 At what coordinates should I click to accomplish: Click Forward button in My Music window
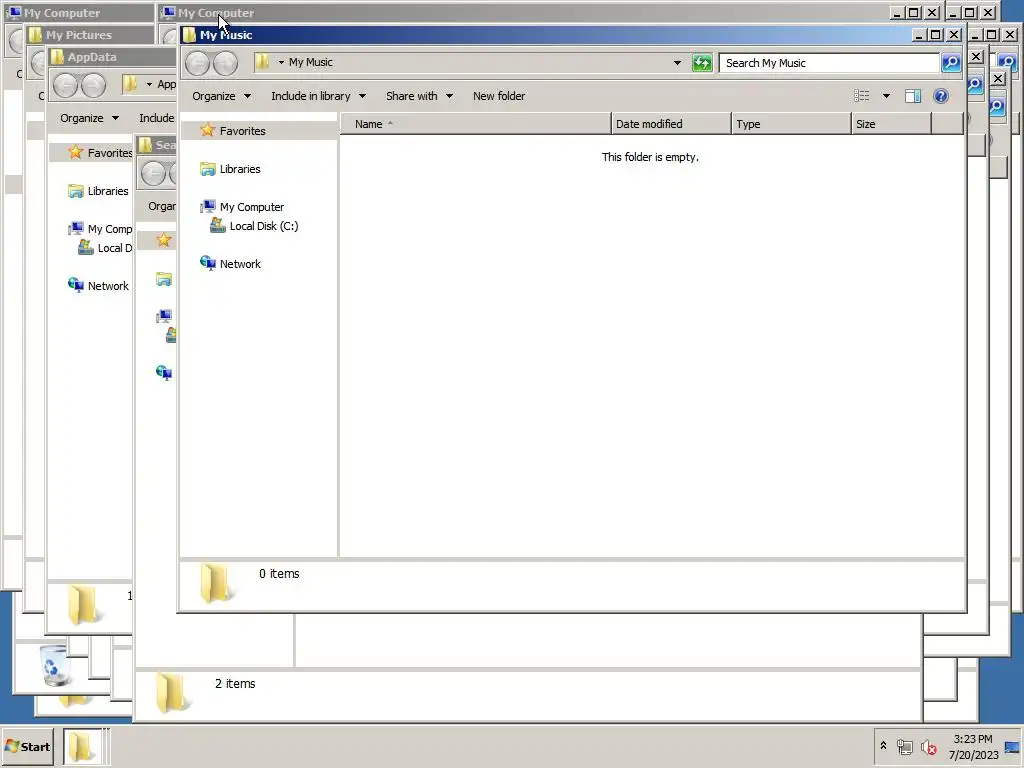(225, 63)
